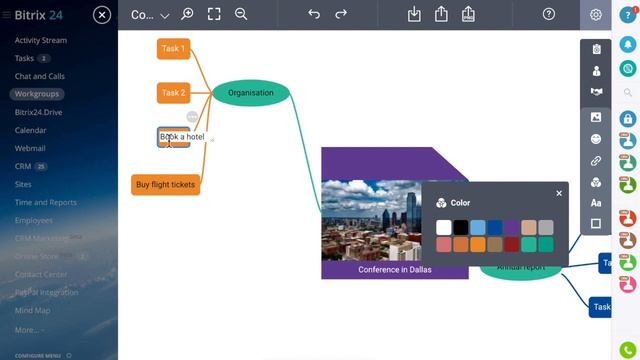Click the task clipboard icon in side panel
This screenshot has height=360, width=640.
596,49
